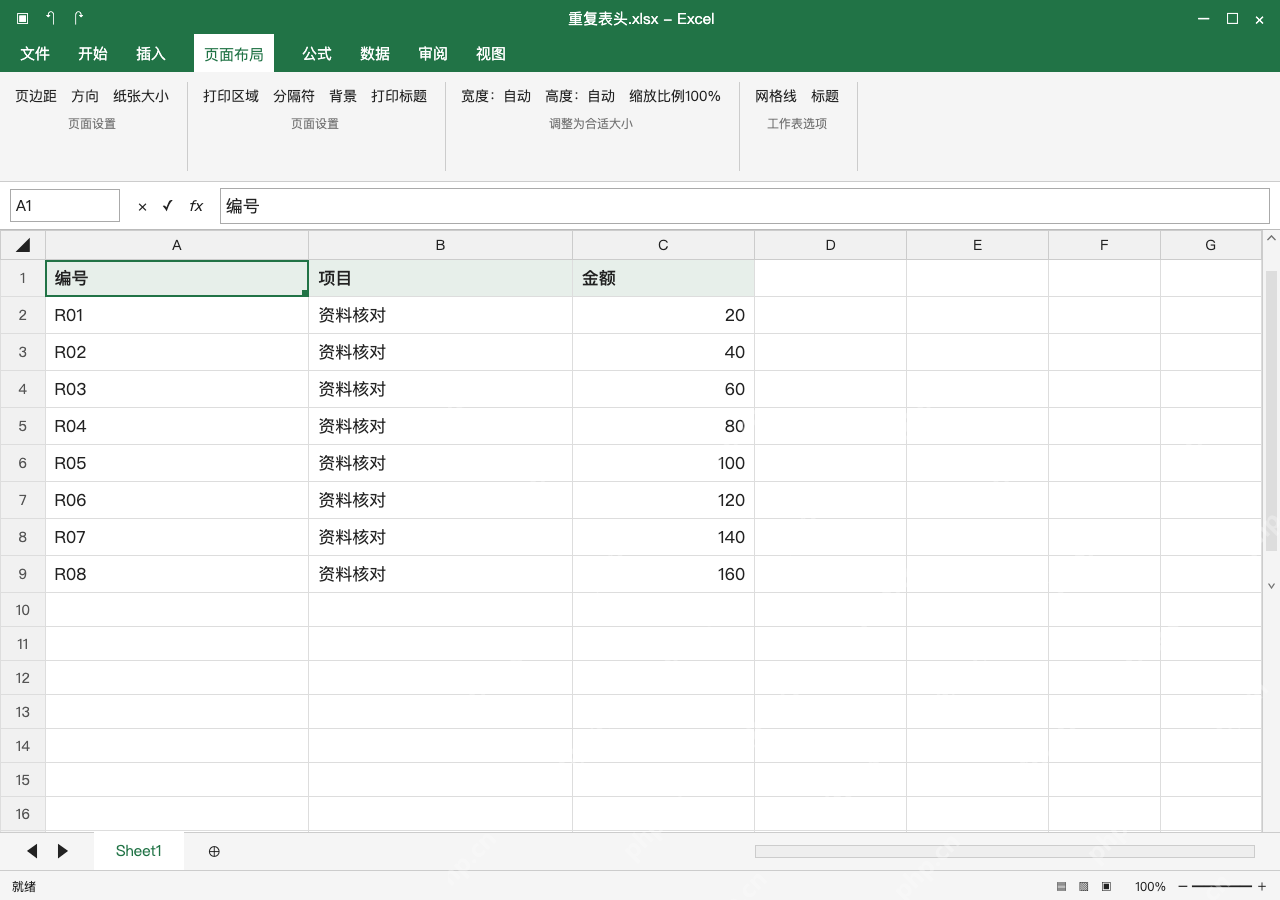The height and width of the screenshot is (900, 1280).
Task: Switch to the 插入 ribbon tab
Action: (151, 54)
